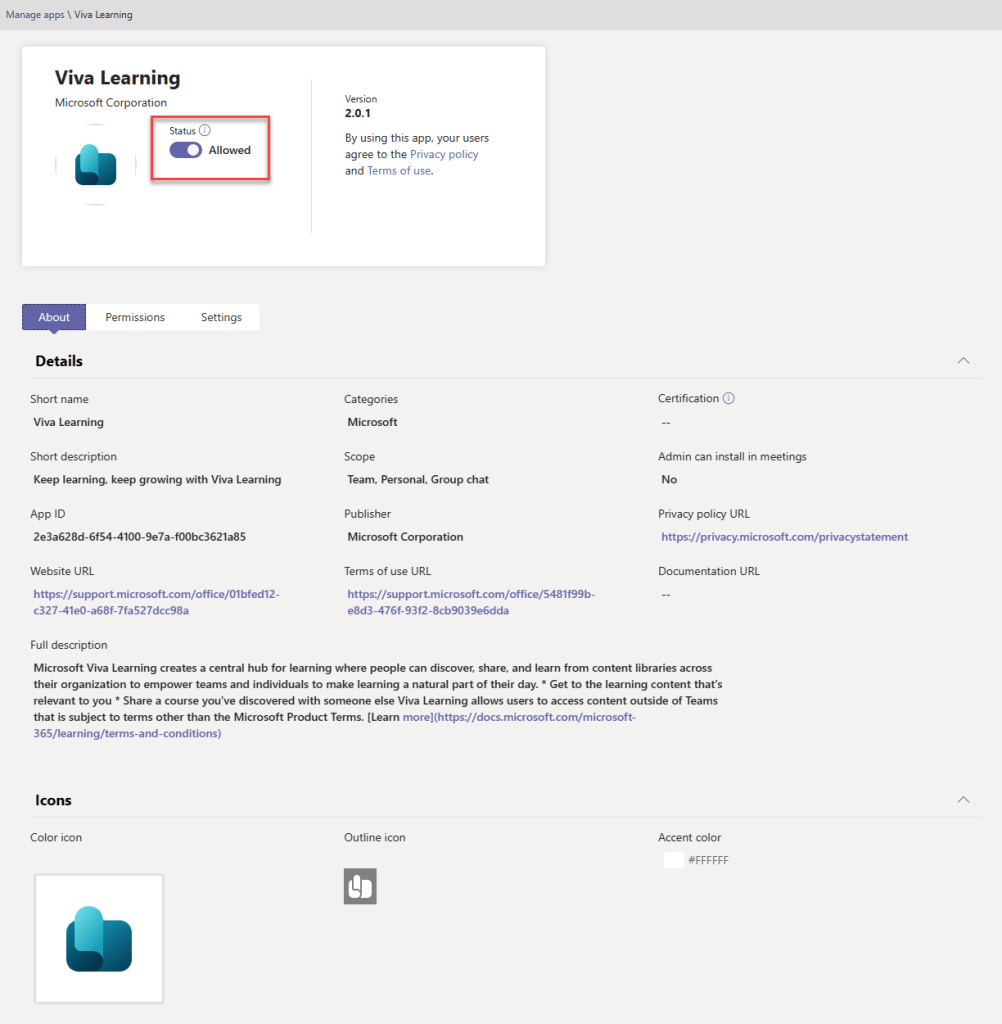Collapse the Icons section
This screenshot has width=1002, height=1024.
pyautogui.click(x=963, y=799)
